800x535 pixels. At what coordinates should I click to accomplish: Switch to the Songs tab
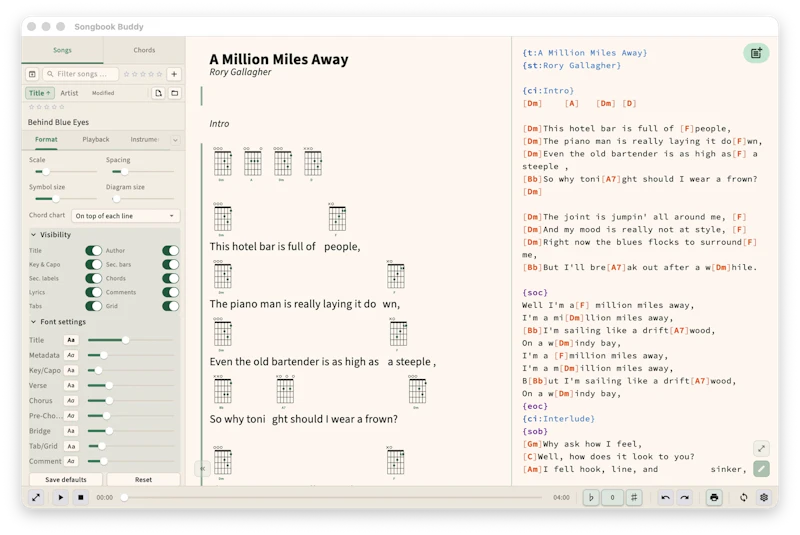click(62, 50)
